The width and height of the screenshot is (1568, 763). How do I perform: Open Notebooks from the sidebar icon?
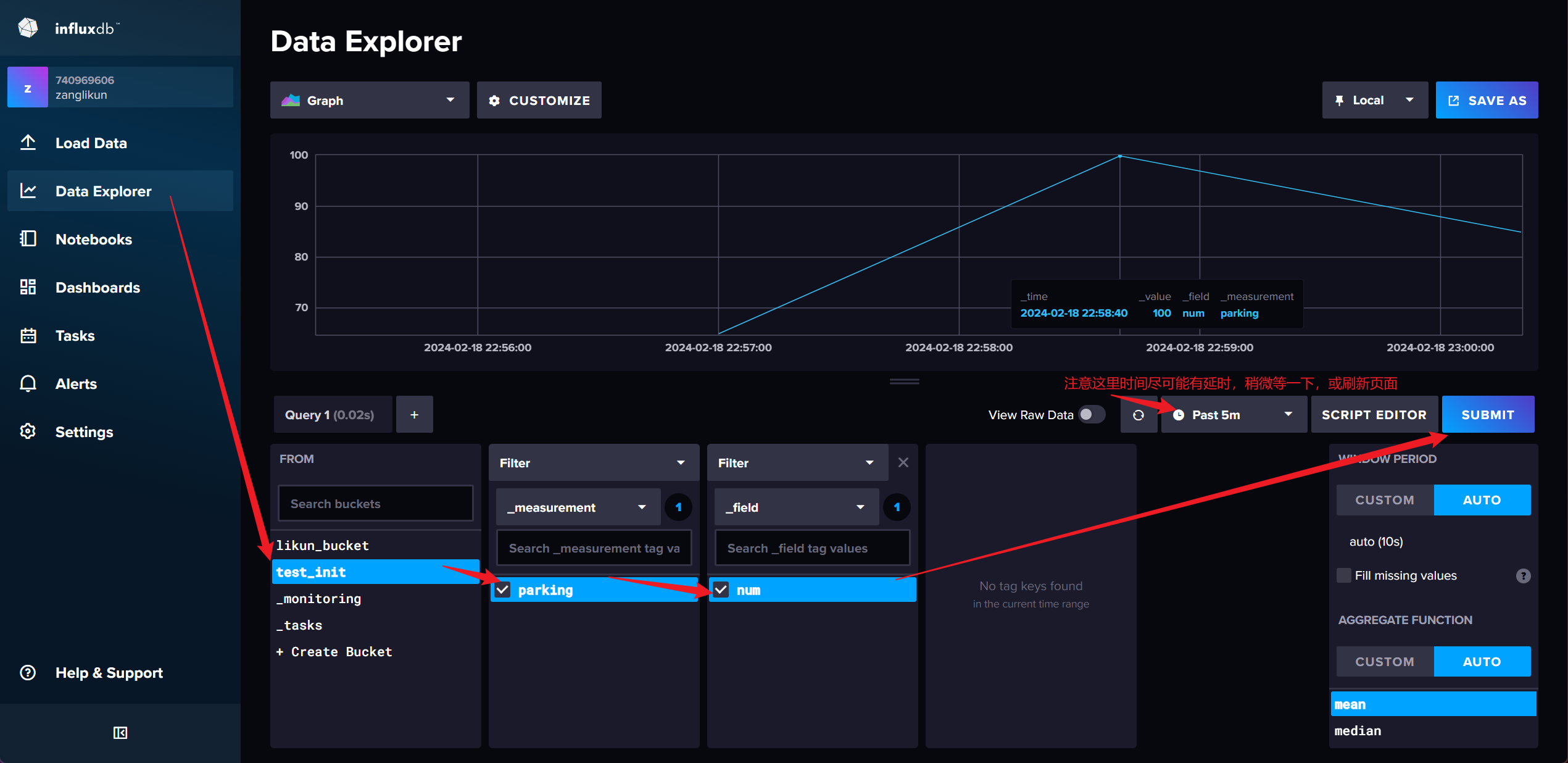point(28,239)
